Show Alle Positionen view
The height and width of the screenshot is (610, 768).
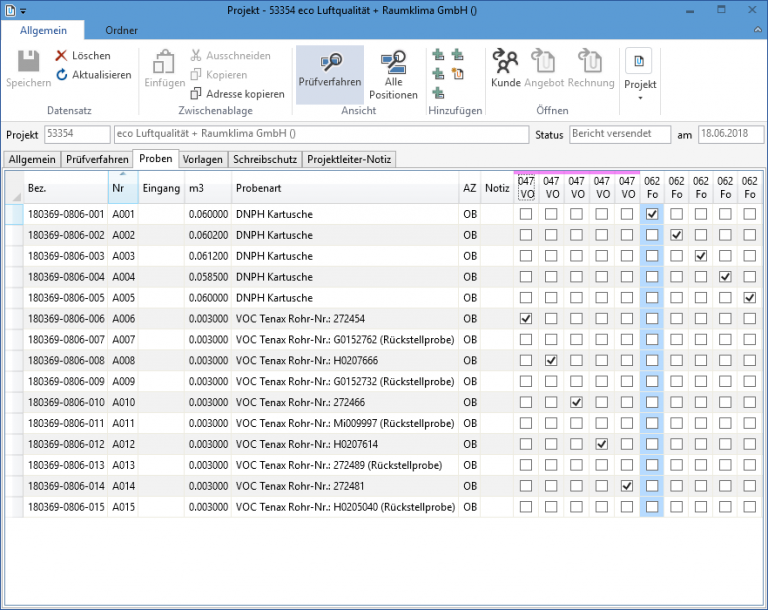pos(394,73)
